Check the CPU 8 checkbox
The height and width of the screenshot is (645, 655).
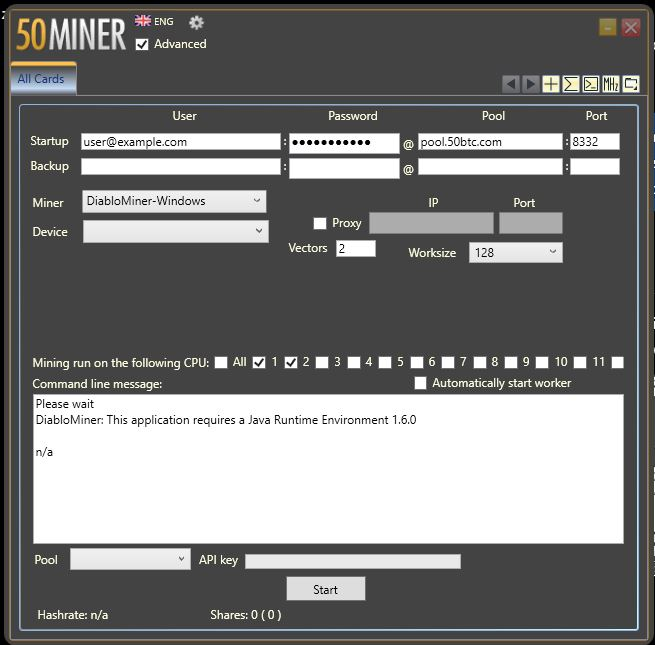(x=480, y=362)
